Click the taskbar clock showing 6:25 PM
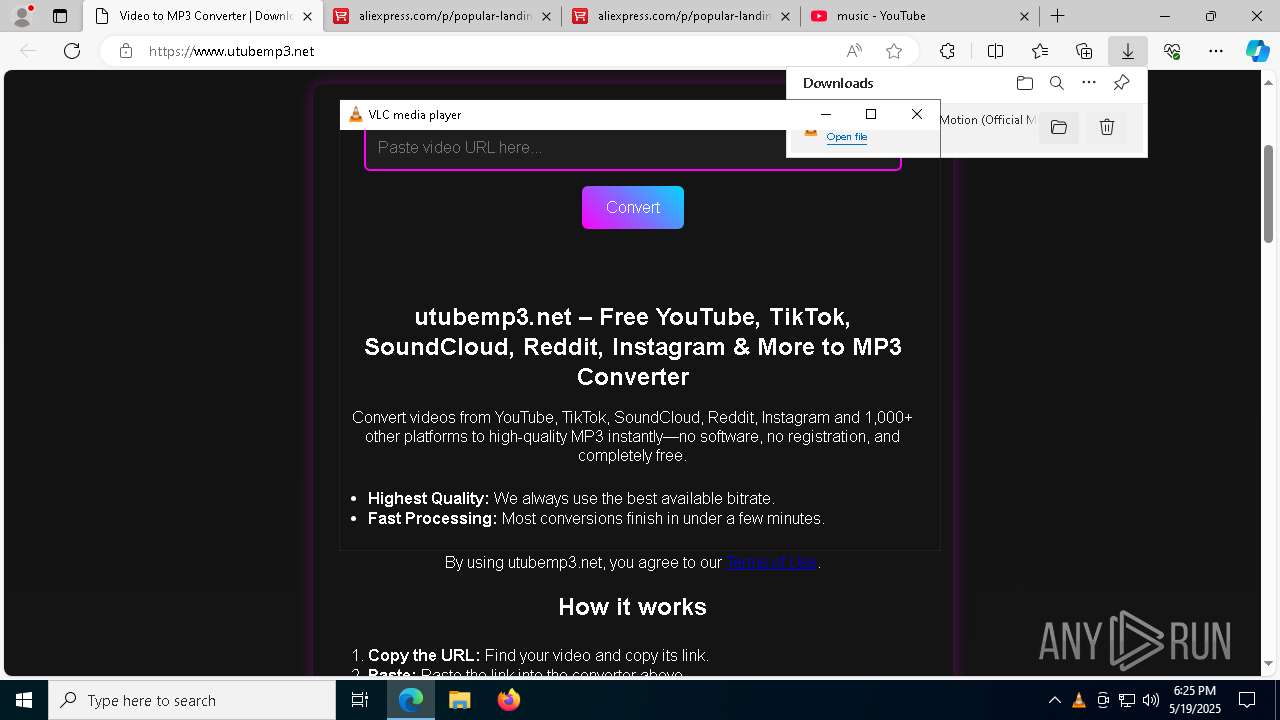Viewport: 1280px width, 720px height. 1194,700
